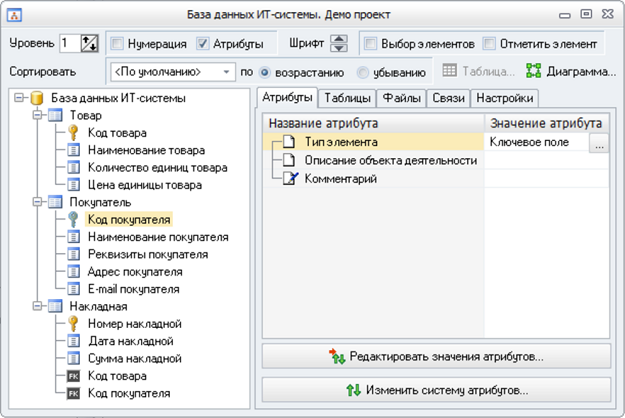Select the Реквизиты покупателя tree row
625x418 pixels.
(148, 254)
